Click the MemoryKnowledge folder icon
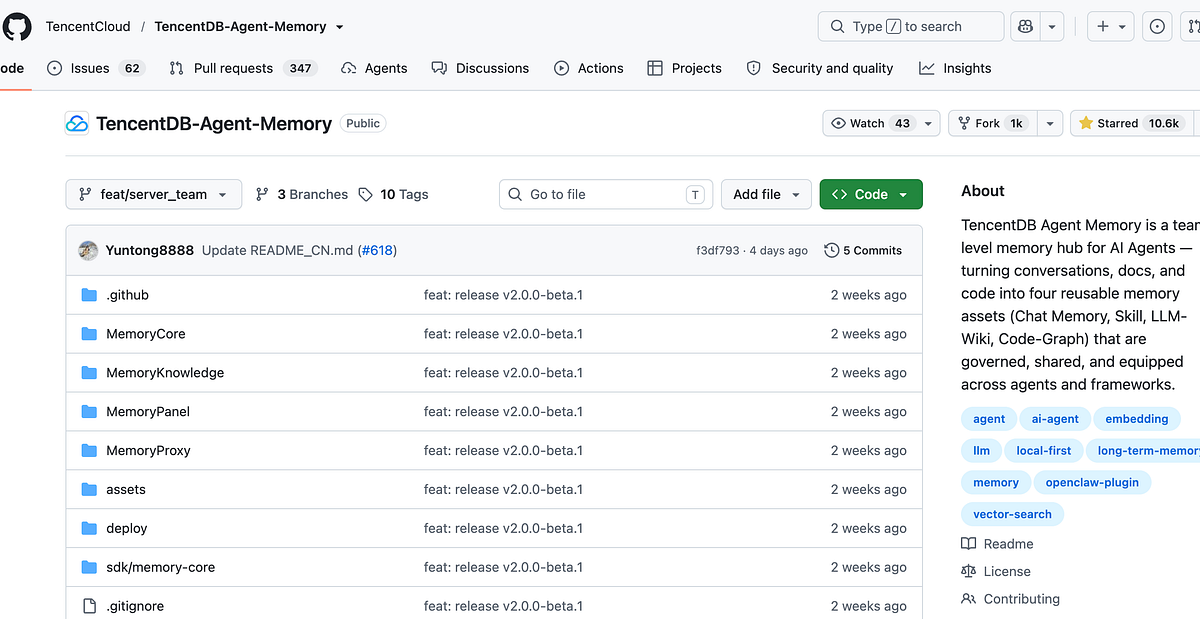This screenshot has height=619, width=1200. 89,373
